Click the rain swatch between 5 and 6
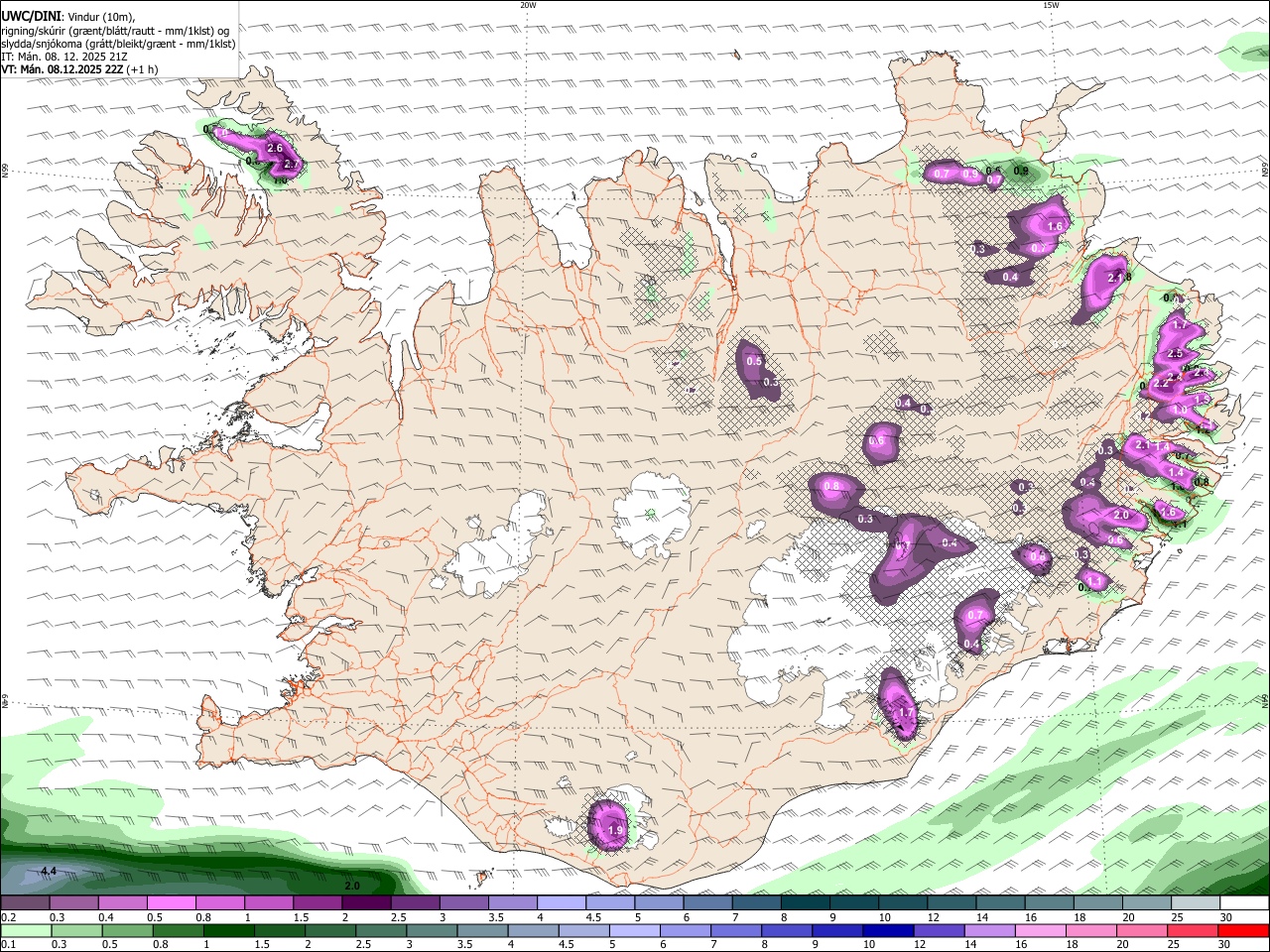 634,931
